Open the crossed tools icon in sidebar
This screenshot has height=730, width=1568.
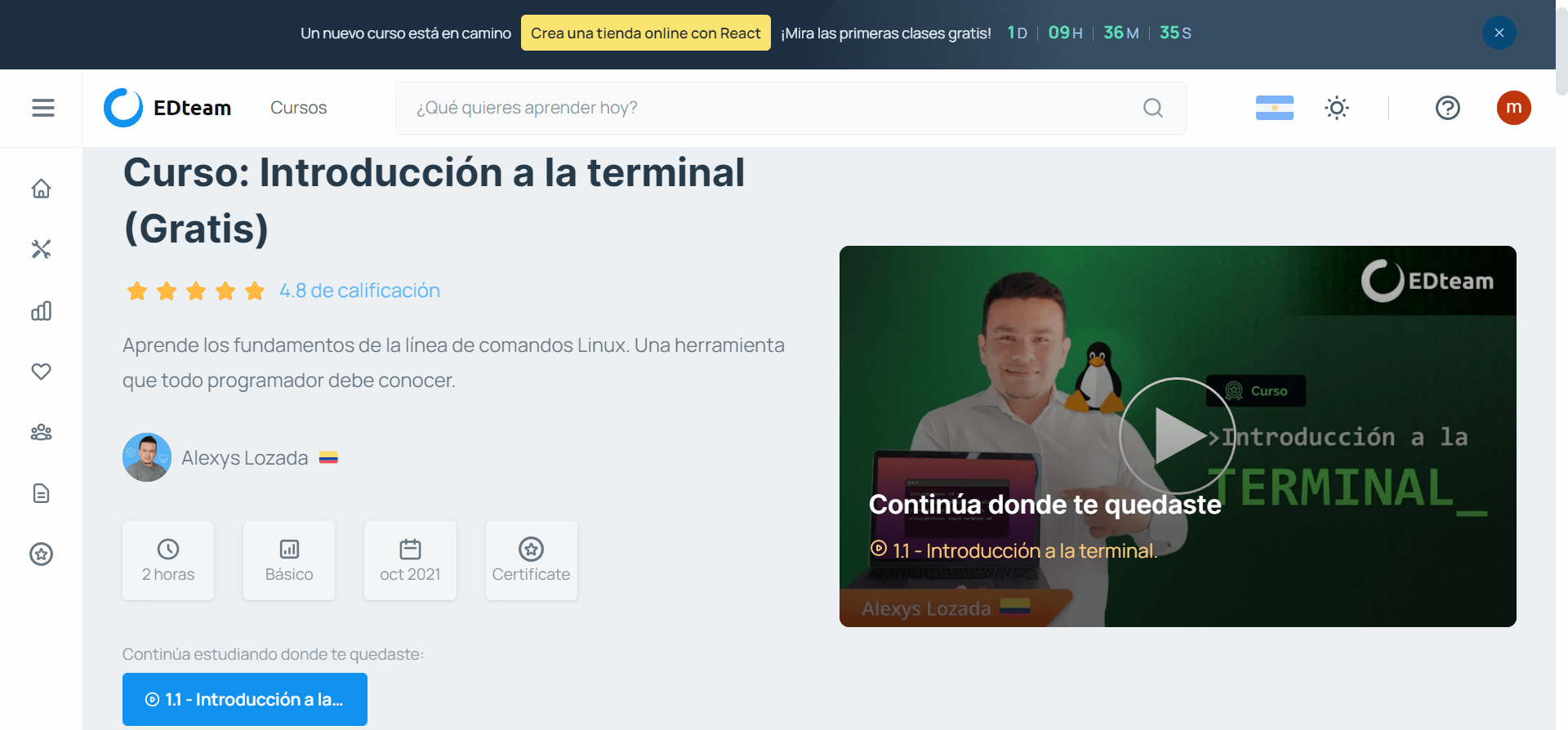tap(41, 249)
